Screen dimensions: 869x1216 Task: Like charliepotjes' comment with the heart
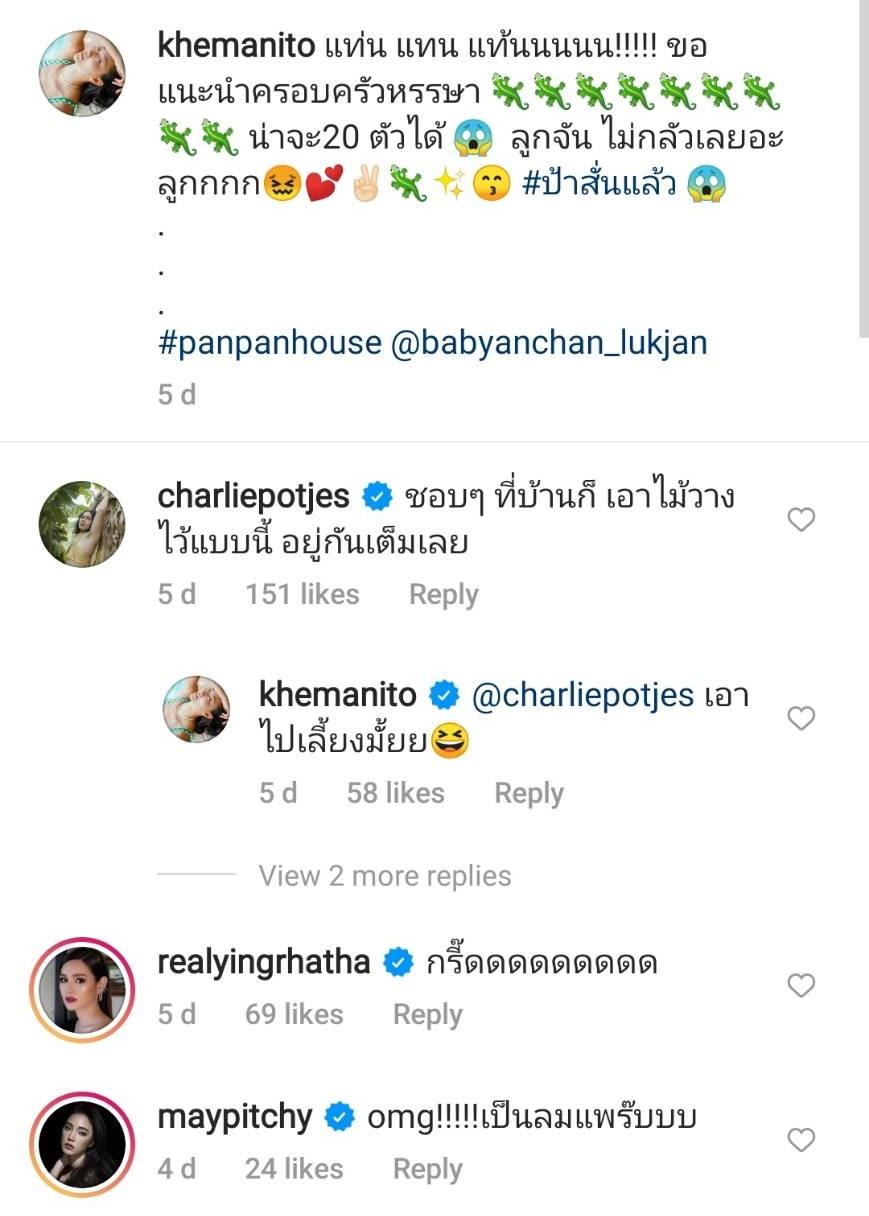point(802,519)
